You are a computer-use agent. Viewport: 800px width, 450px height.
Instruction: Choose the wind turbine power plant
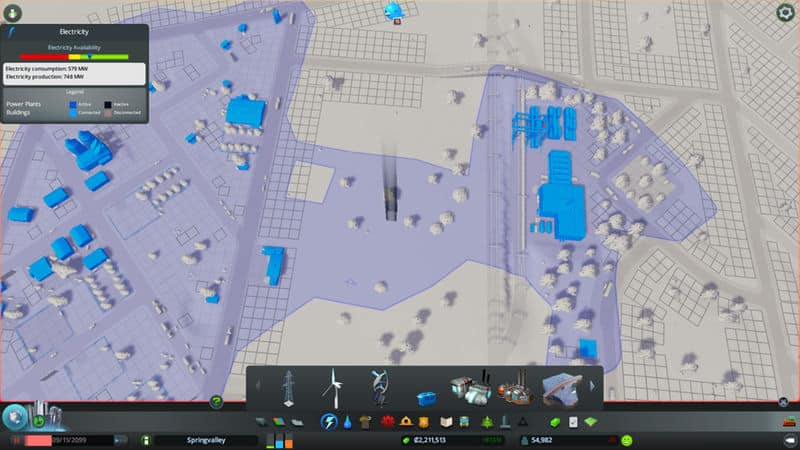click(x=331, y=386)
